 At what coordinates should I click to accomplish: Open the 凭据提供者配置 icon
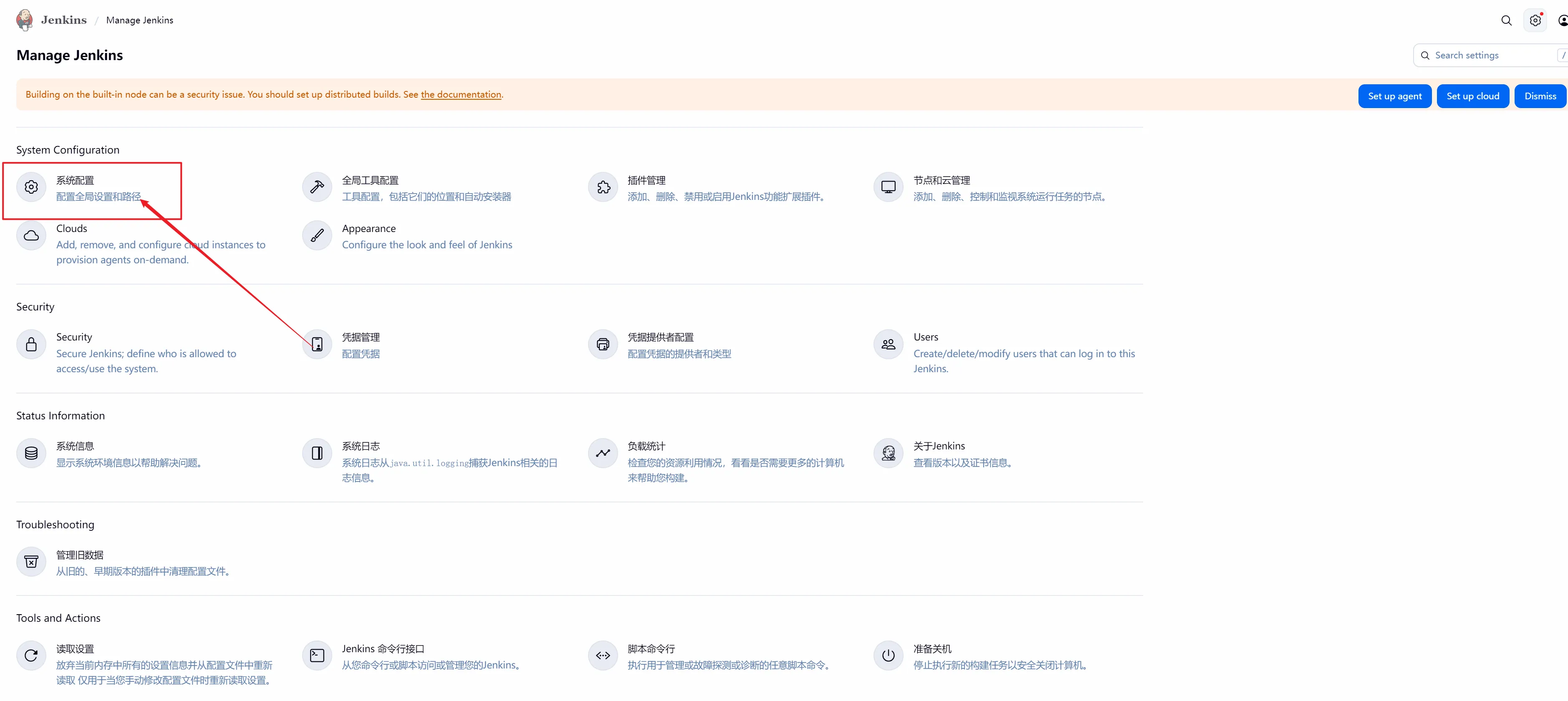pyautogui.click(x=603, y=344)
